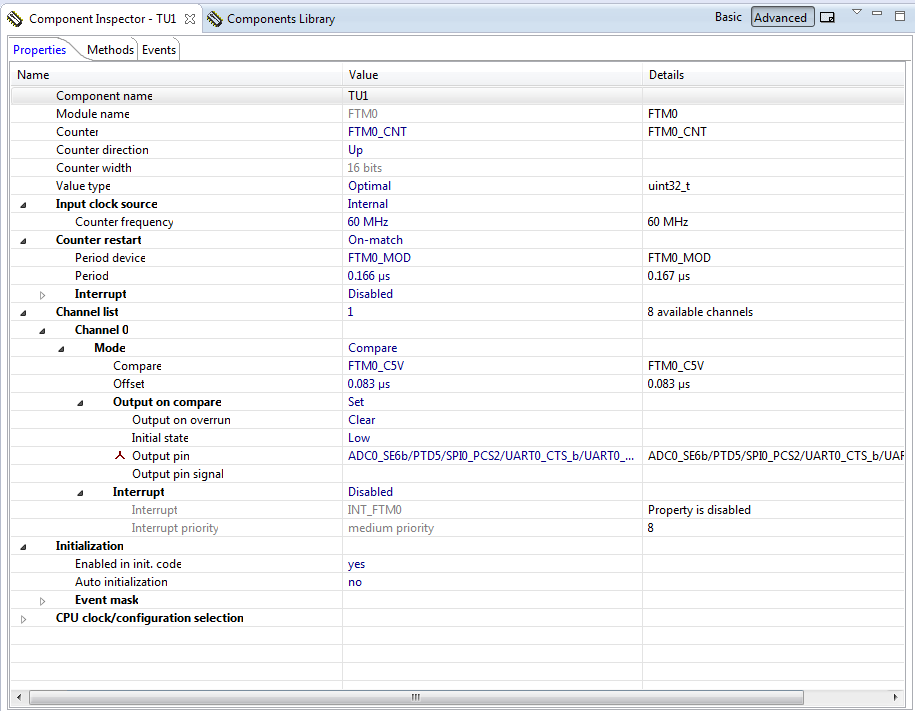Click the horizontal scrollbar thumb

[x=416, y=697]
